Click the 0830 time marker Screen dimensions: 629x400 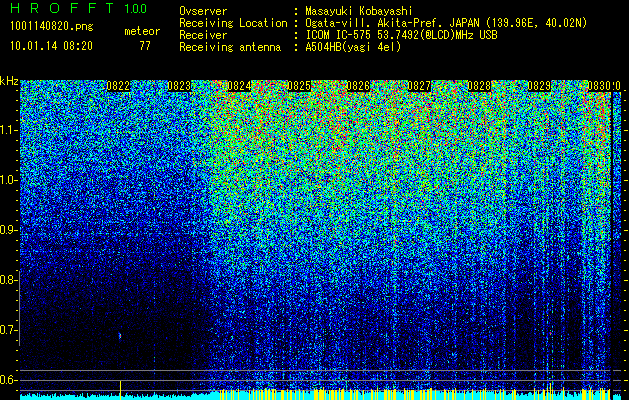pyautogui.click(x=599, y=86)
